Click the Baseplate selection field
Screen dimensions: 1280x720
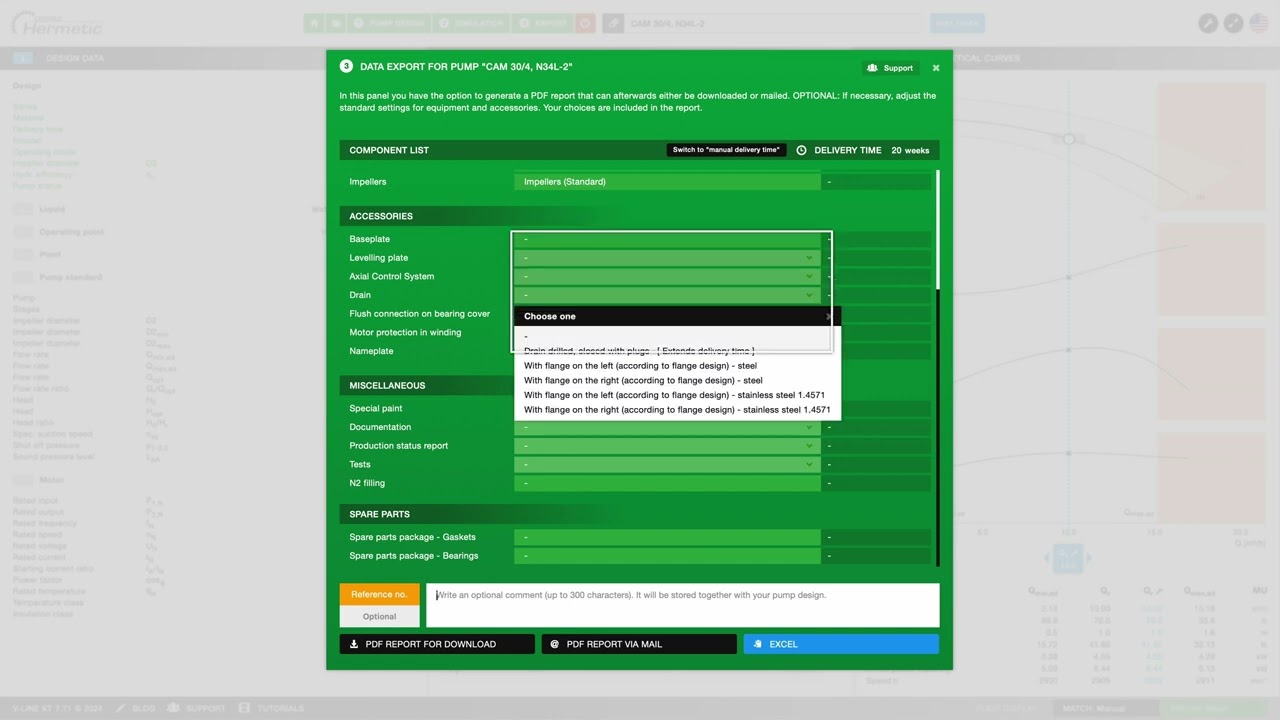[667, 239]
